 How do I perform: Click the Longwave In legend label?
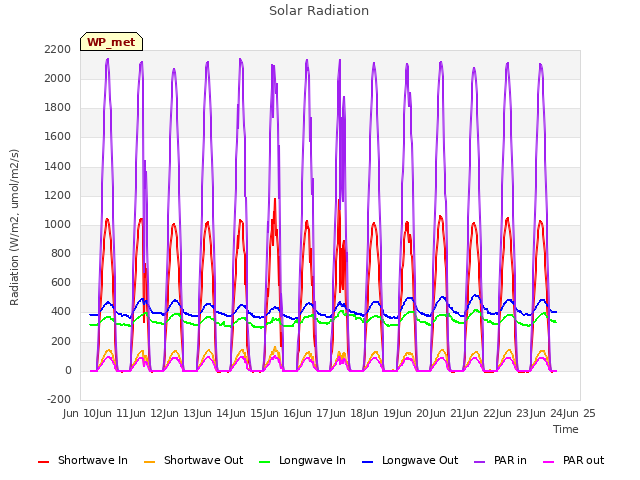312,460
